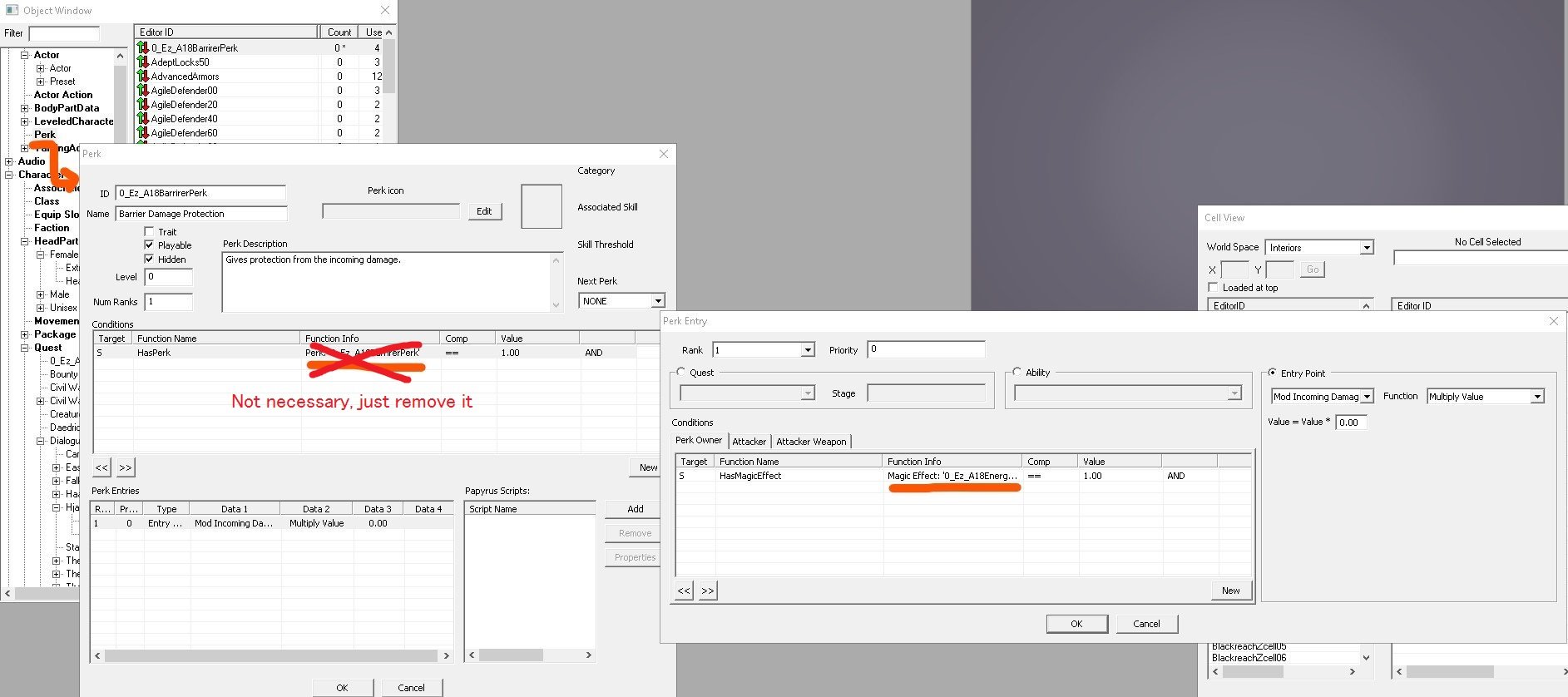1568x697 pixels.
Task: Click the << button in Perk conditions
Action: coord(101,467)
